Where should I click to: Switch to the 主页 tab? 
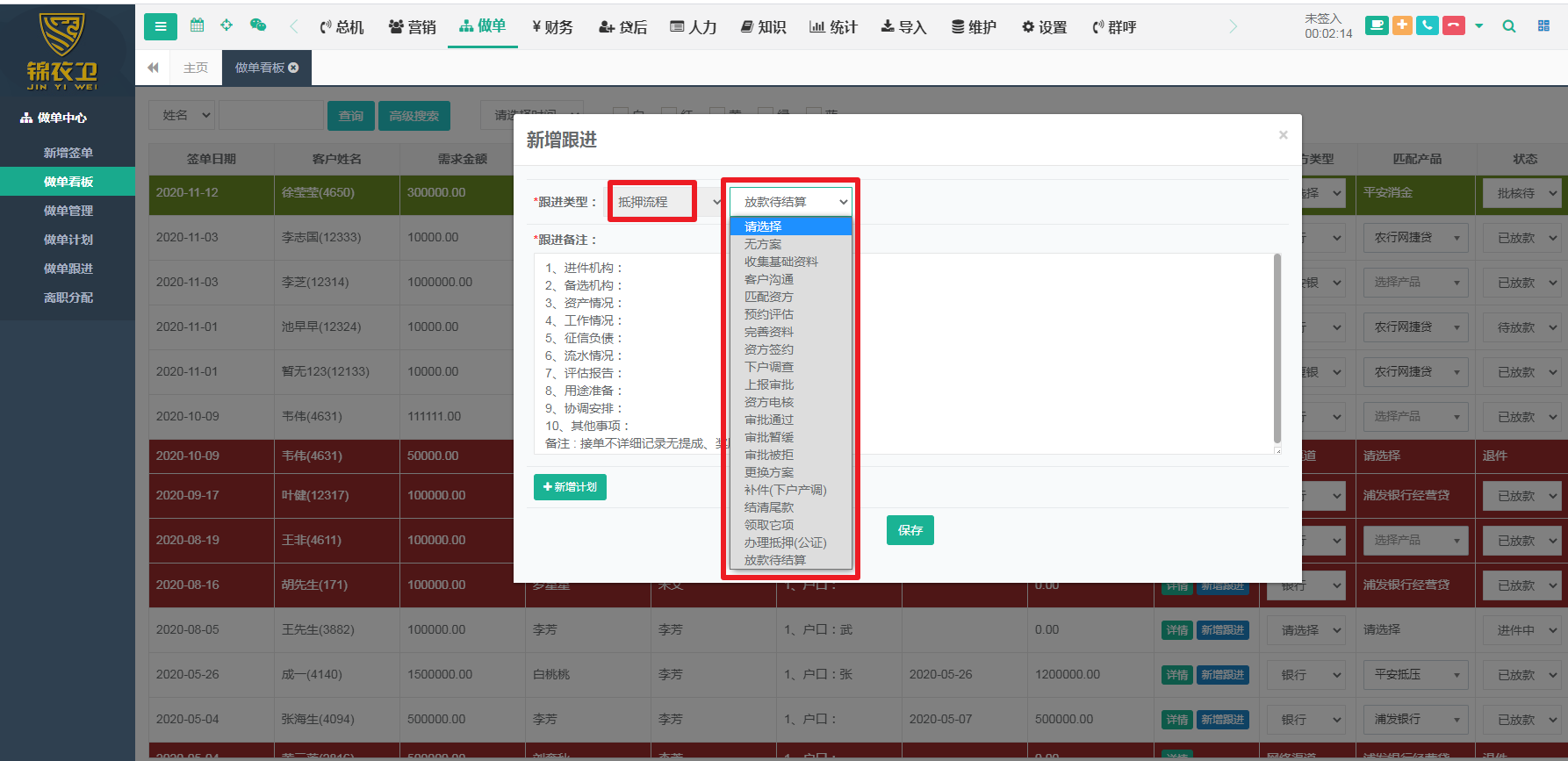point(196,68)
